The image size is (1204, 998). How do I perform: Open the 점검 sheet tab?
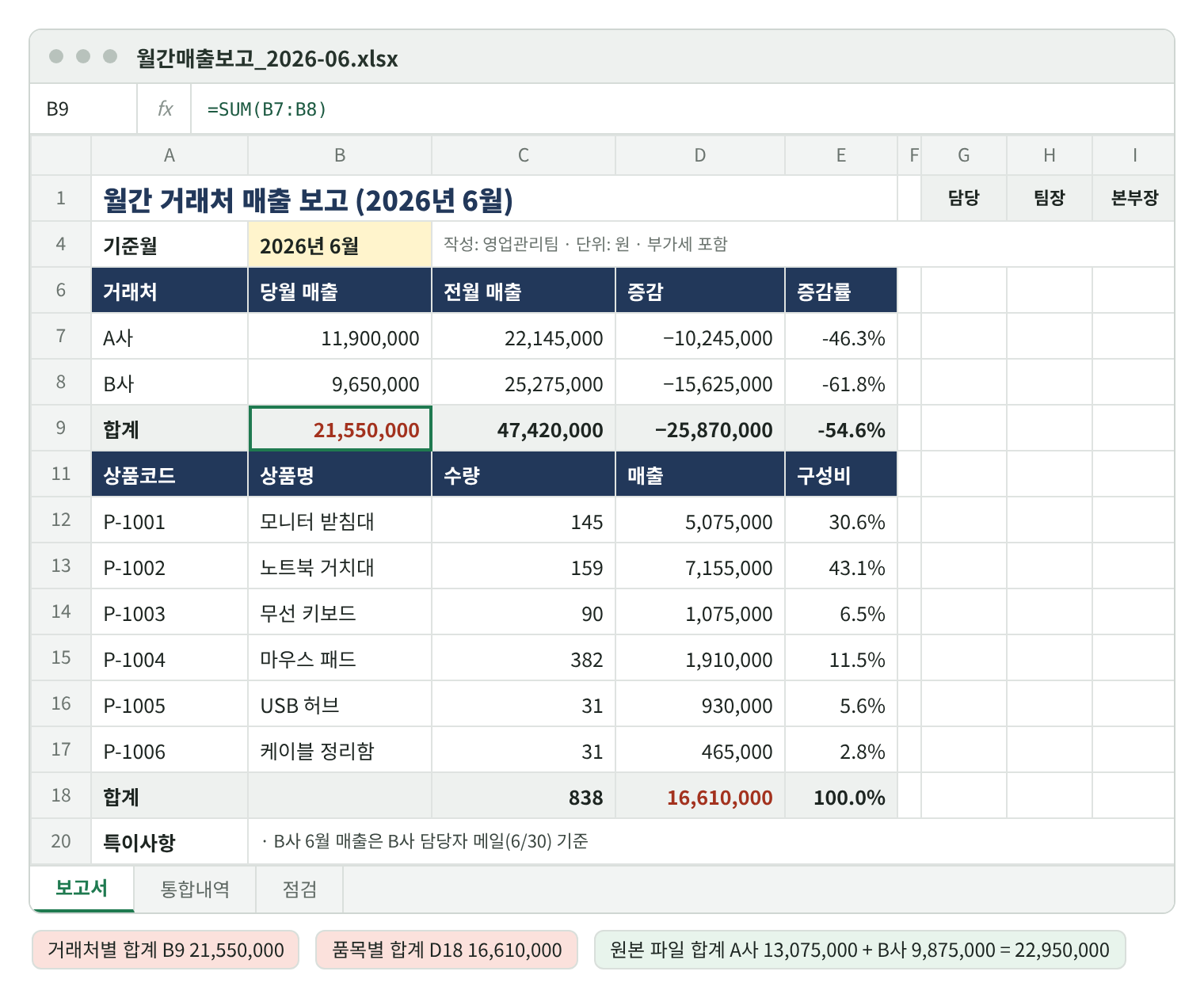(299, 889)
